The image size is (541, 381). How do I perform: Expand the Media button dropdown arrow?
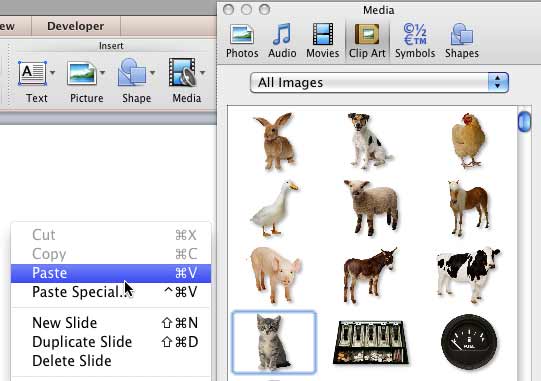pos(203,72)
